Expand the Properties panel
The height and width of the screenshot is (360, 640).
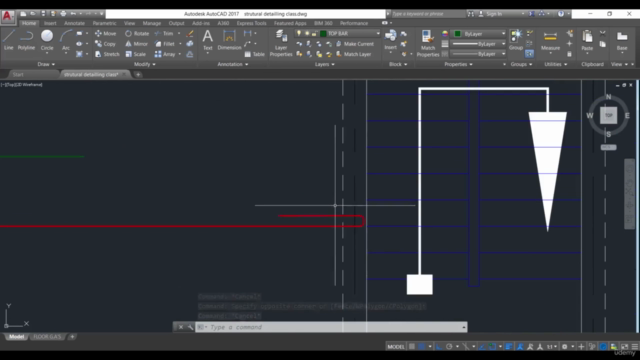click(458, 64)
